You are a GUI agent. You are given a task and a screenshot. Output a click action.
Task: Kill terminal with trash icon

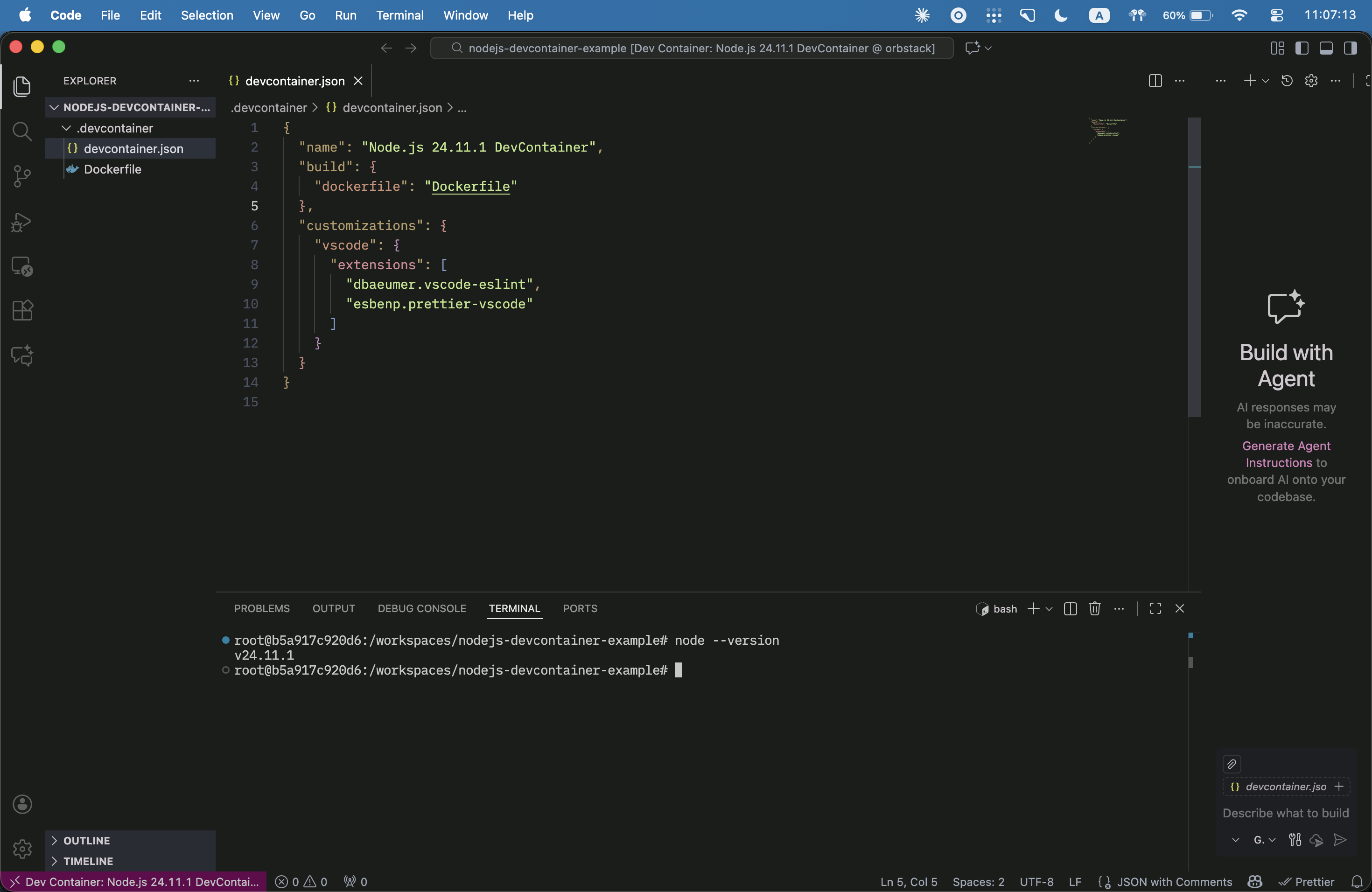click(1094, 608)
